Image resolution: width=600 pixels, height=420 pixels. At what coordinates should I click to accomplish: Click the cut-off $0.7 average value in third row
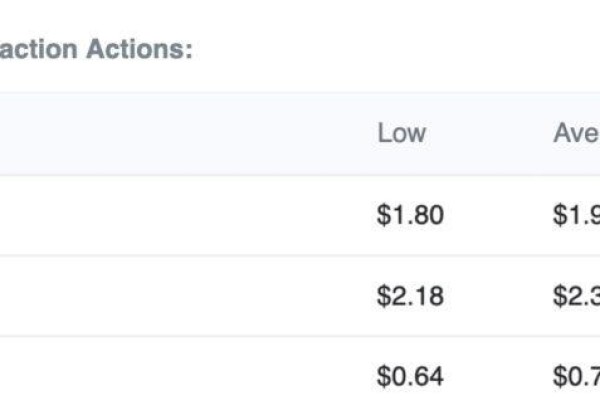point(575,377)
